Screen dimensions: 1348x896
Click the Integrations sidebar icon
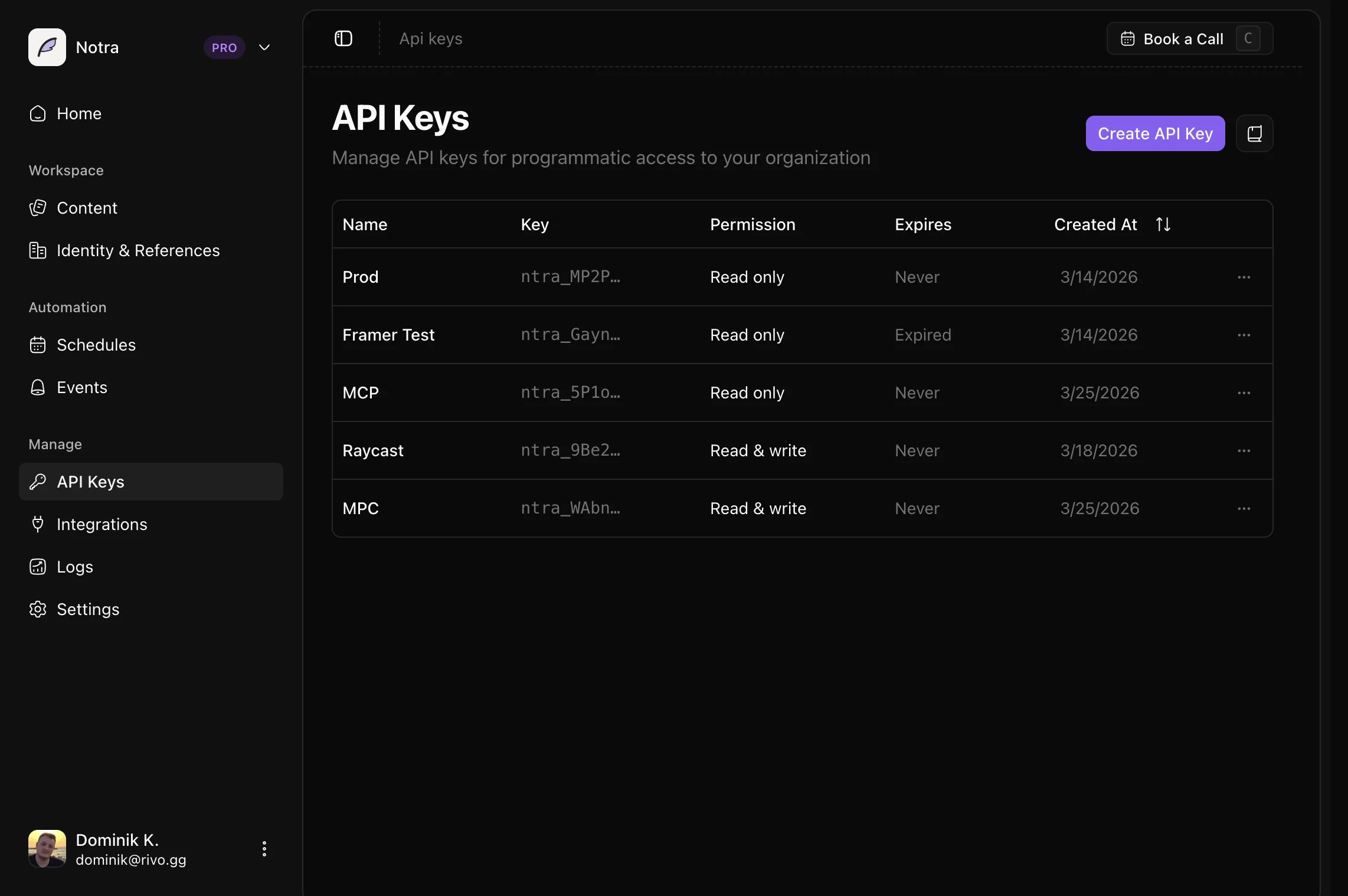(x=37, y=524)
